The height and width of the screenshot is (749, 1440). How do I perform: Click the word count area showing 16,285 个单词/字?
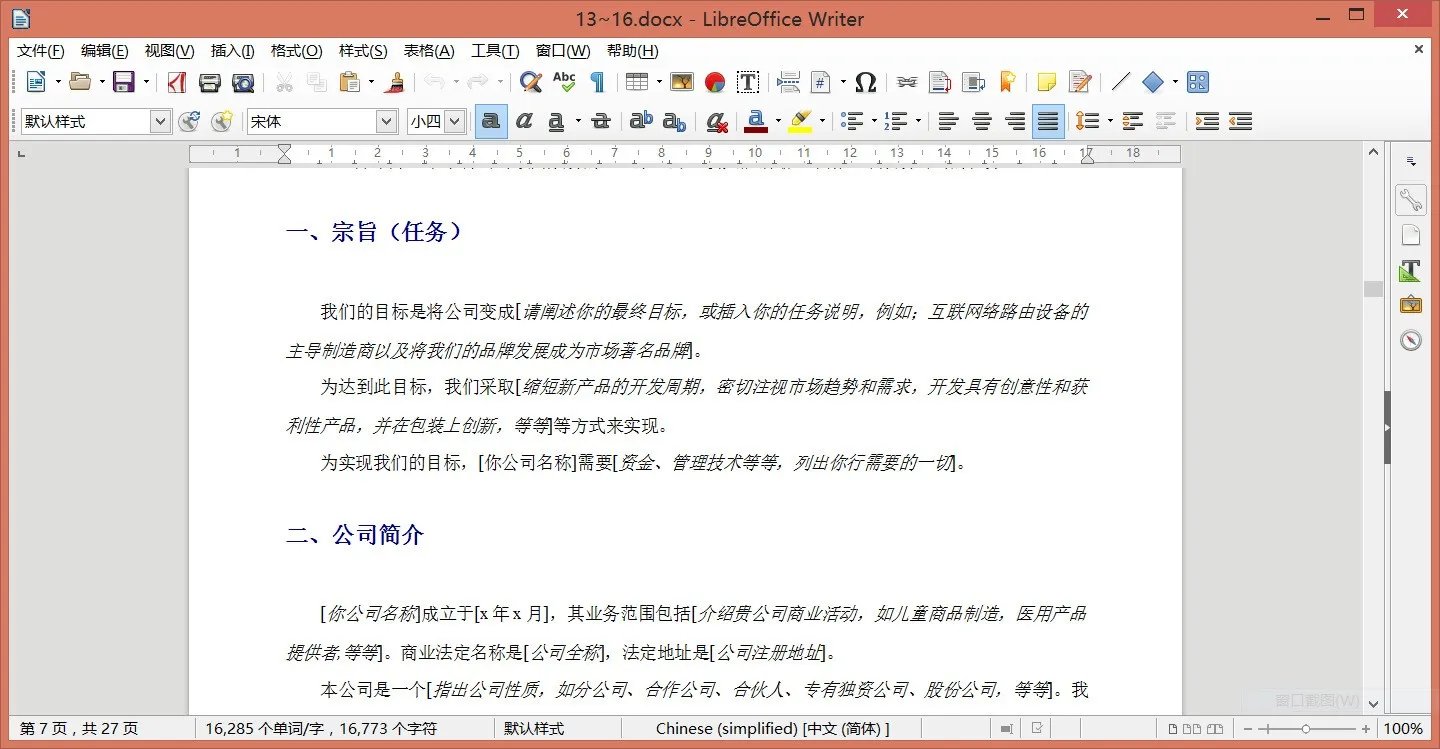(287, 728)
